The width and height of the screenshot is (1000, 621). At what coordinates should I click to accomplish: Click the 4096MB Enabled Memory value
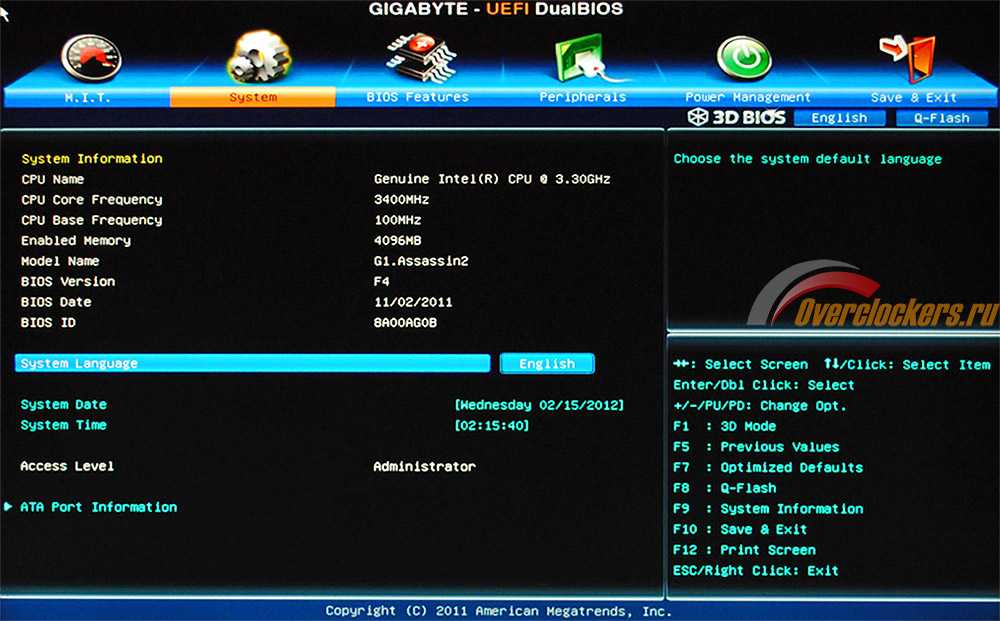[x=397, y=240]
